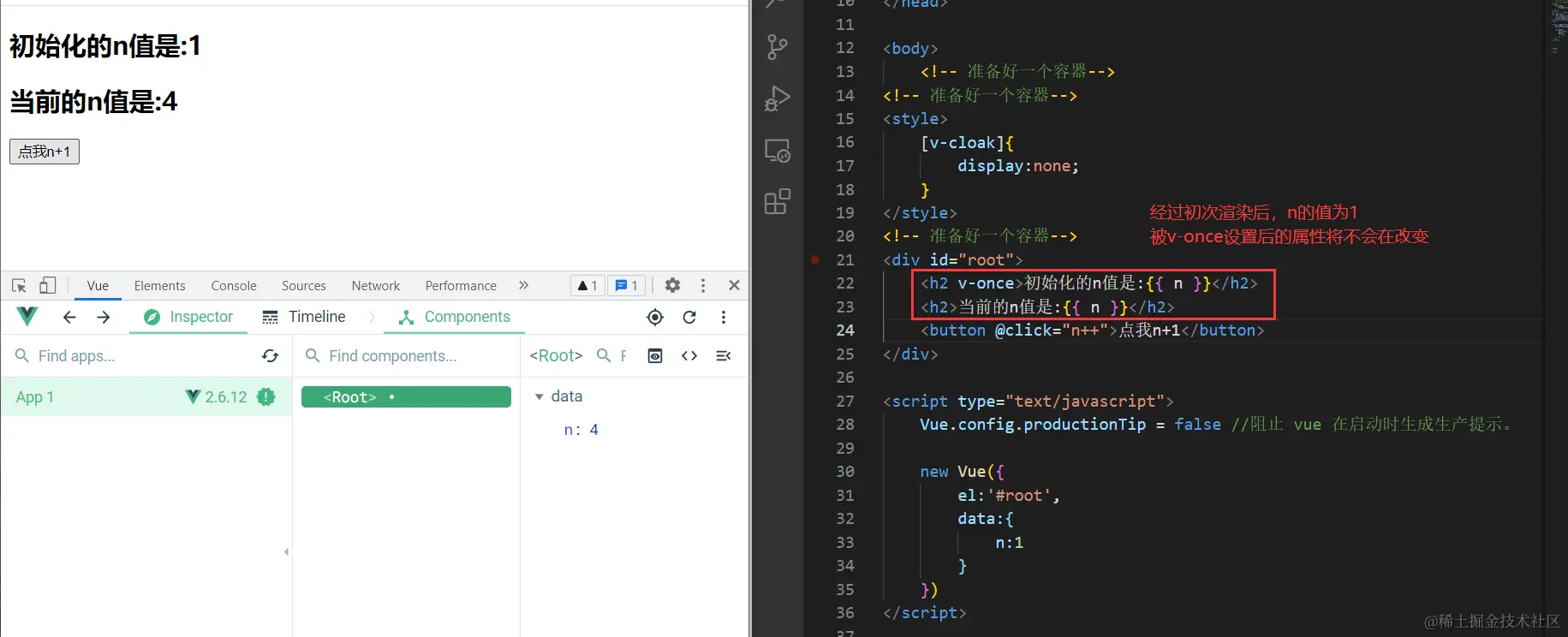1568x637 pixels.
Task: Toggle the breakpoint dot on line 21
Action: pos(815,259)
